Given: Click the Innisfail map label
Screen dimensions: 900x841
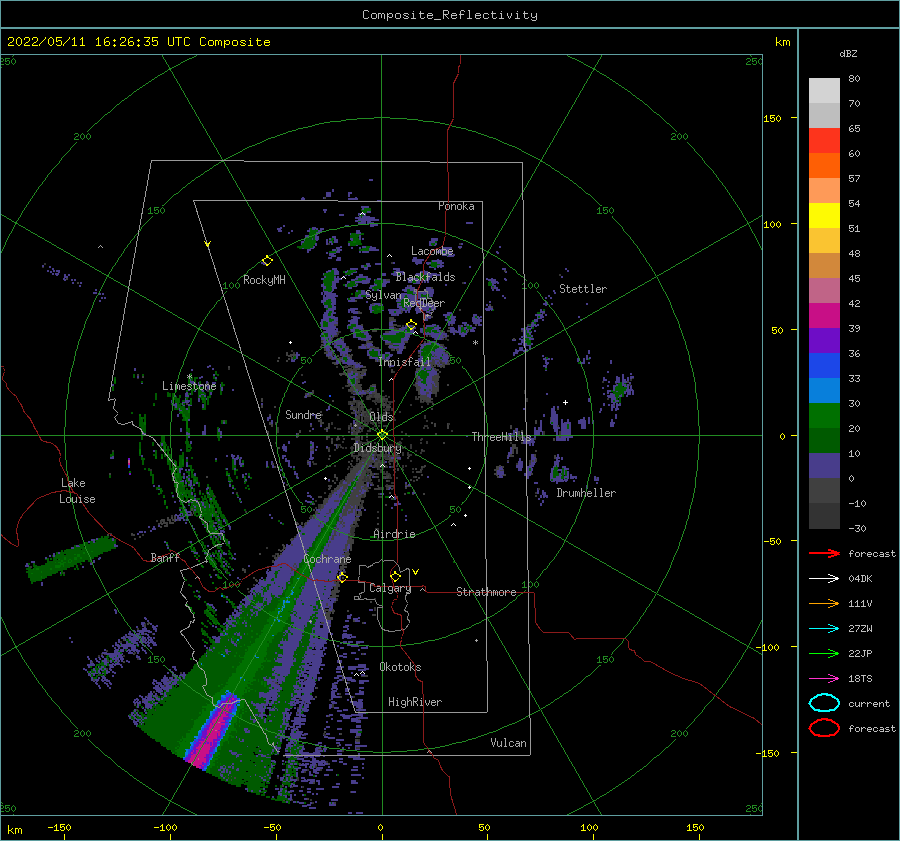Looking at the screenshot, I should point(404,362).
